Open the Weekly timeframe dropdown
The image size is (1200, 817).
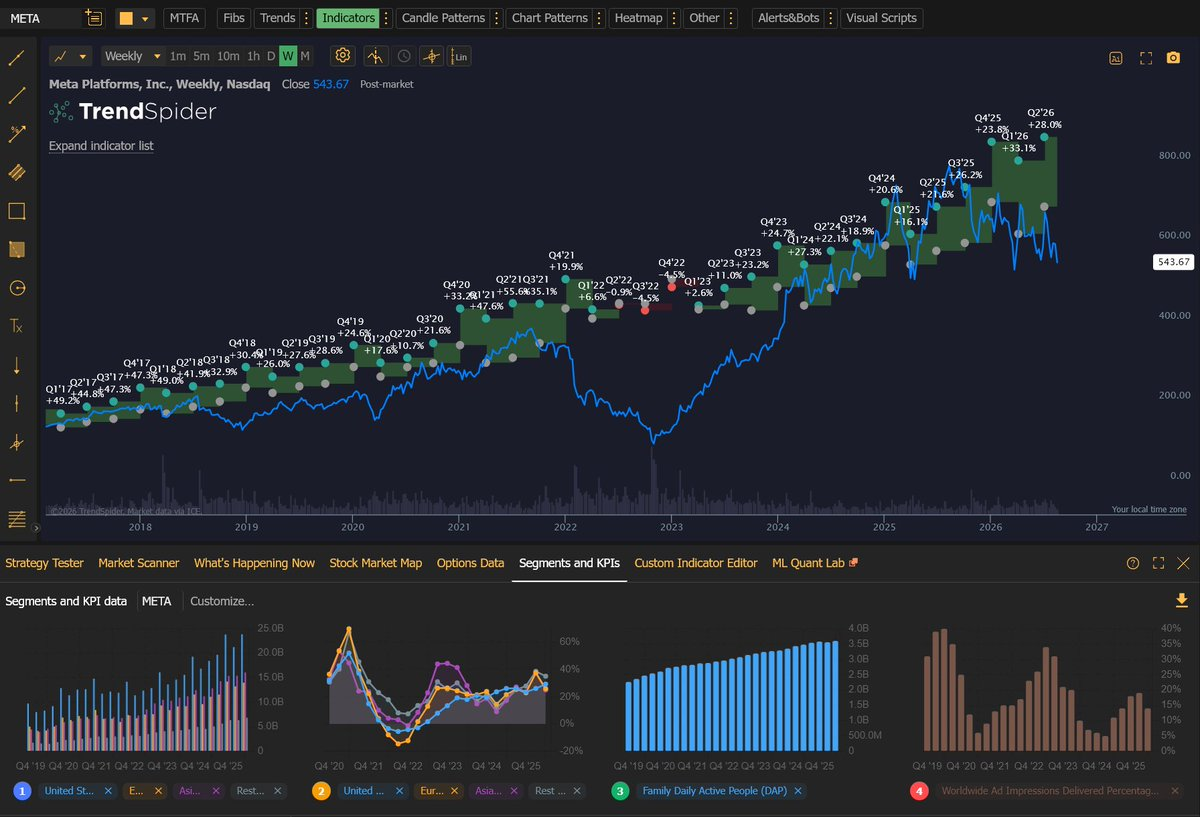[132, 56]
